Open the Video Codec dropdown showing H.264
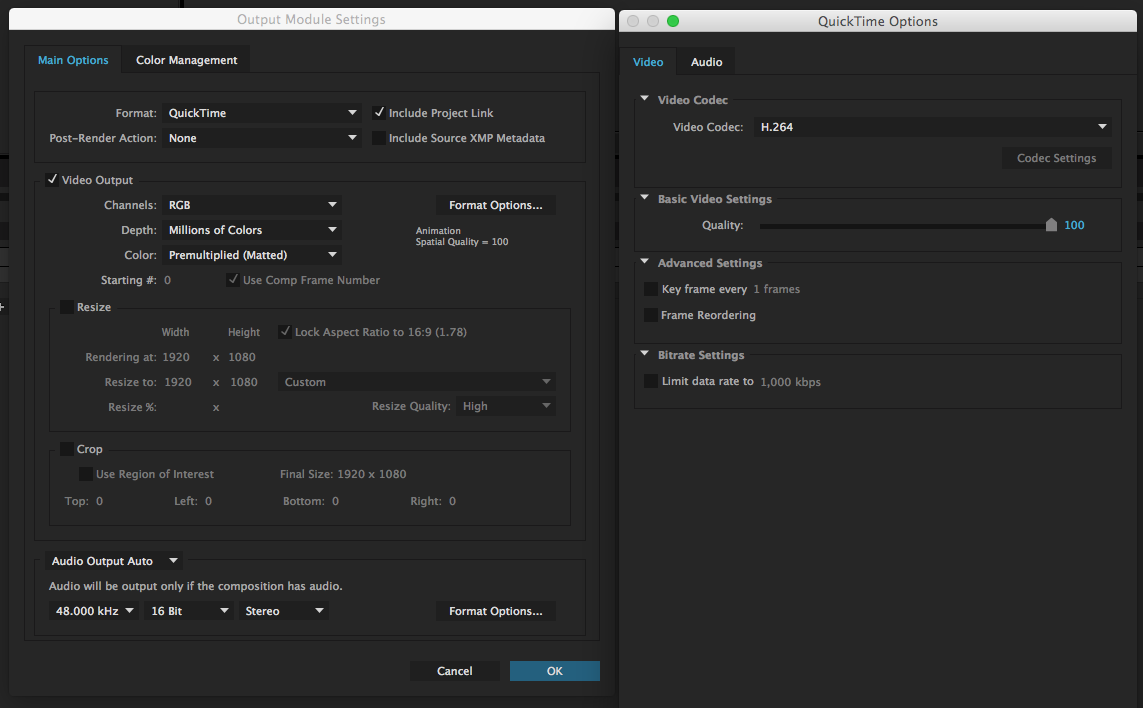 point(933,127)
